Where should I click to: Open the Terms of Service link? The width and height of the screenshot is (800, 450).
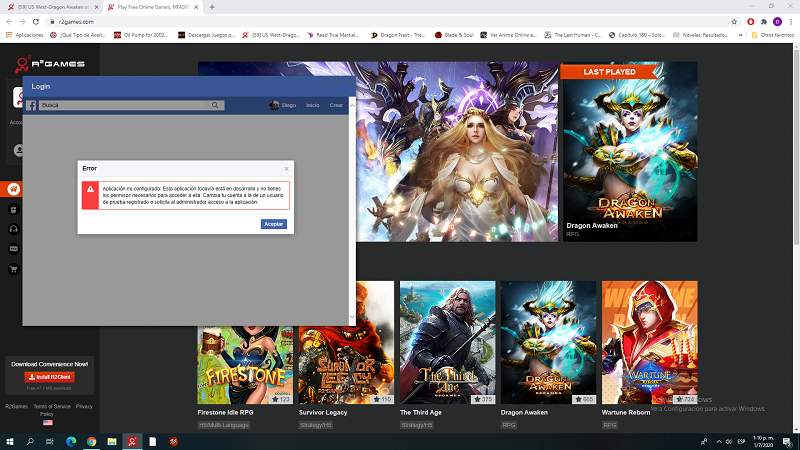pyautogui.click(x=50, y=407)
